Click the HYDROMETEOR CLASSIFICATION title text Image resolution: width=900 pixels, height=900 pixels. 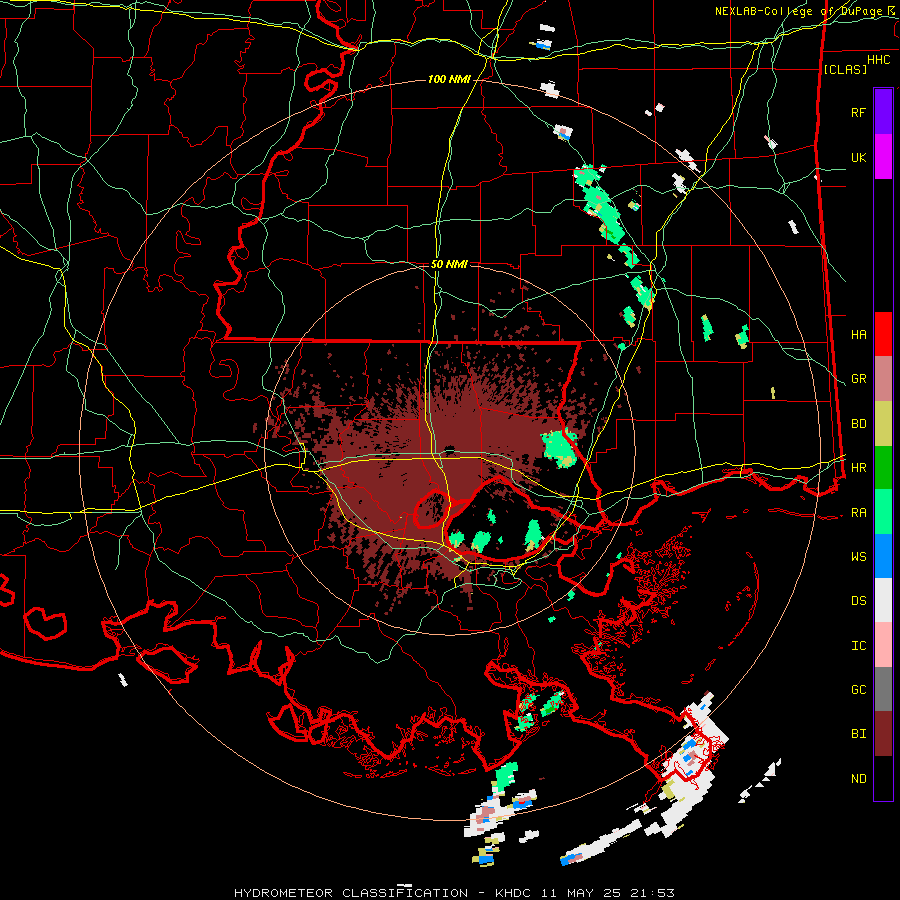(351, 893)
